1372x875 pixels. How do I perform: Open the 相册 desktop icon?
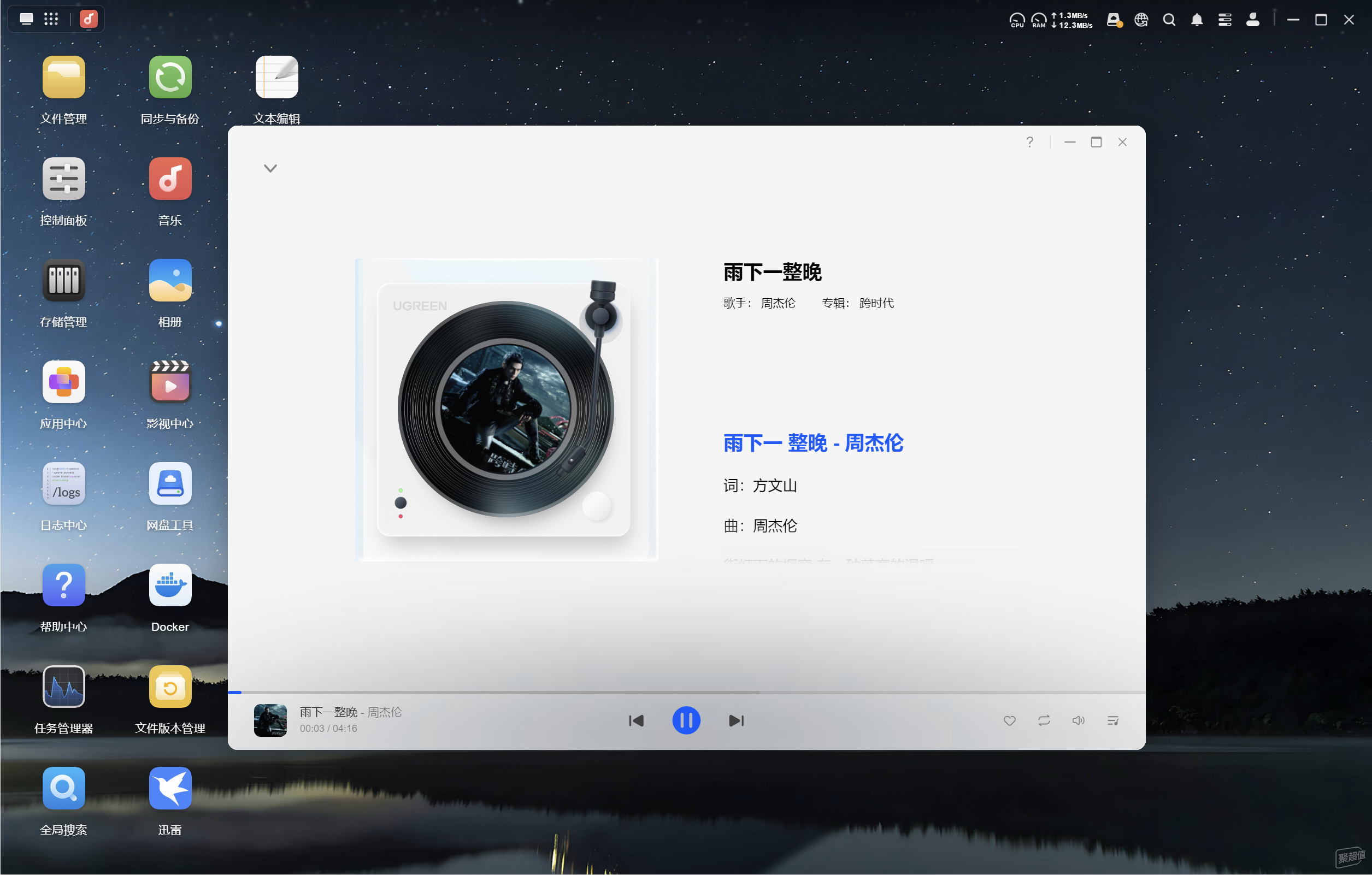coord(170,280)
